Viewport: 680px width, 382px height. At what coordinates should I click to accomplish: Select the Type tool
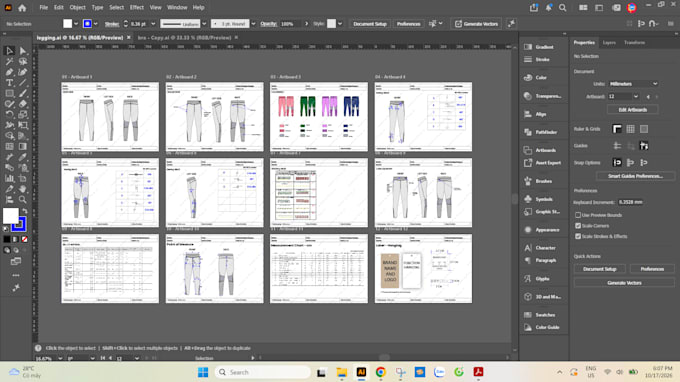coord(9,83)
